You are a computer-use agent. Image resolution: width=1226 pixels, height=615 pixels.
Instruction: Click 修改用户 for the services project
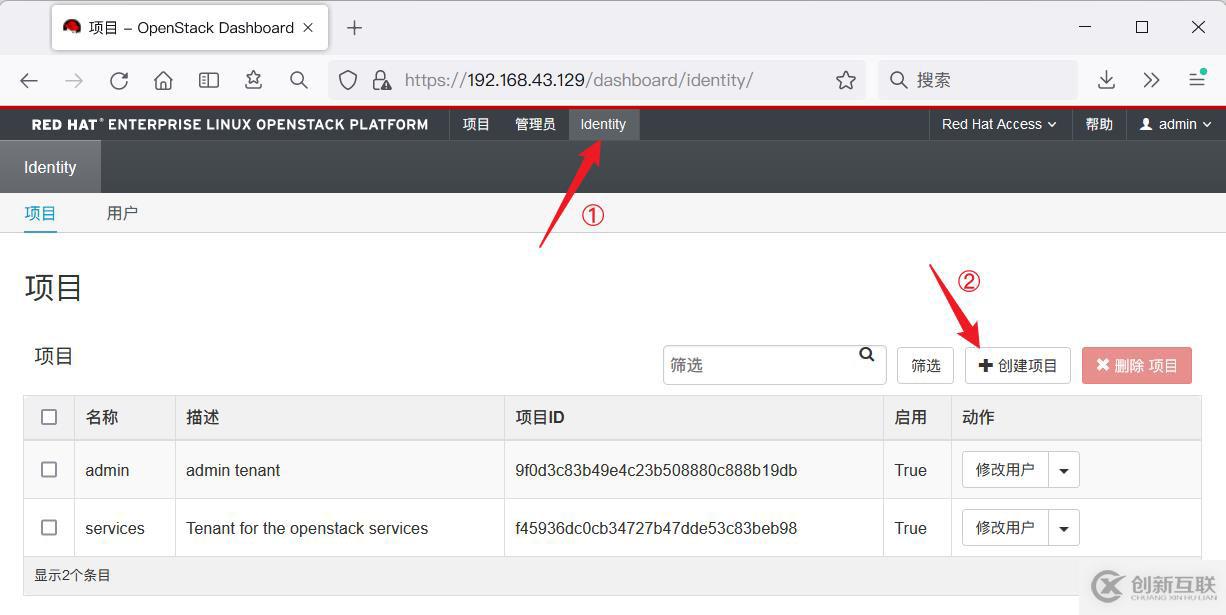pyautogui.click(x=1005, y=528)
